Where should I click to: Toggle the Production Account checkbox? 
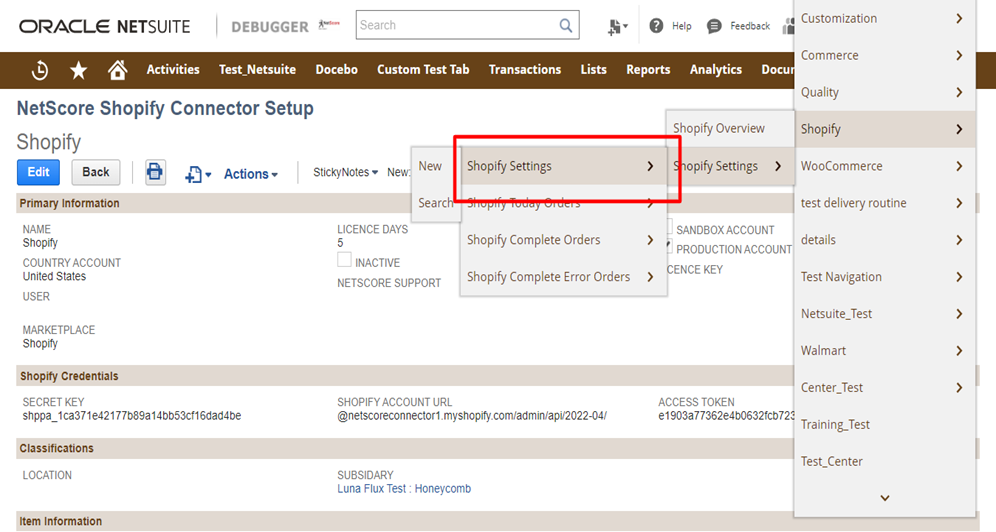(x=670, y=247)
